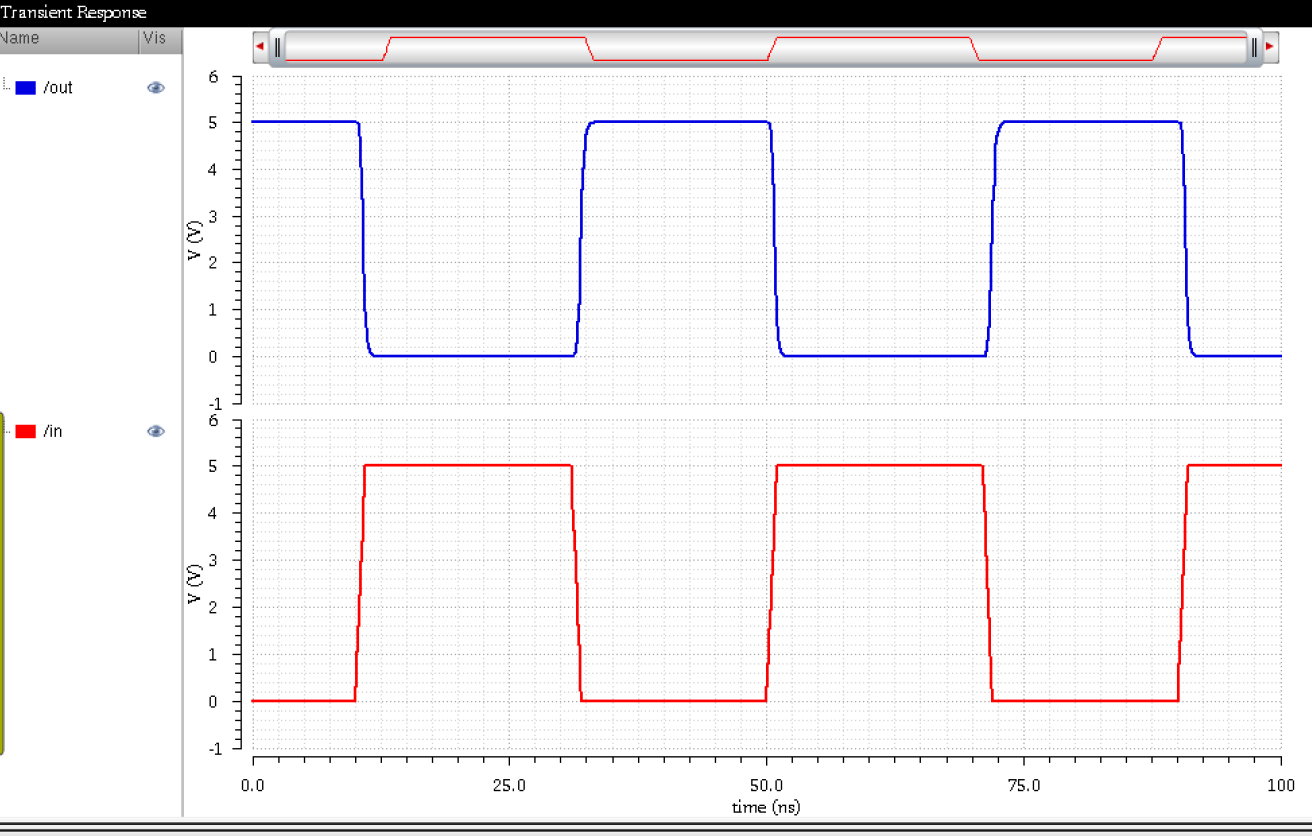Select the /out signal name in the list
The width and height of the screenshot is (1312, 836).
[58, 88]
